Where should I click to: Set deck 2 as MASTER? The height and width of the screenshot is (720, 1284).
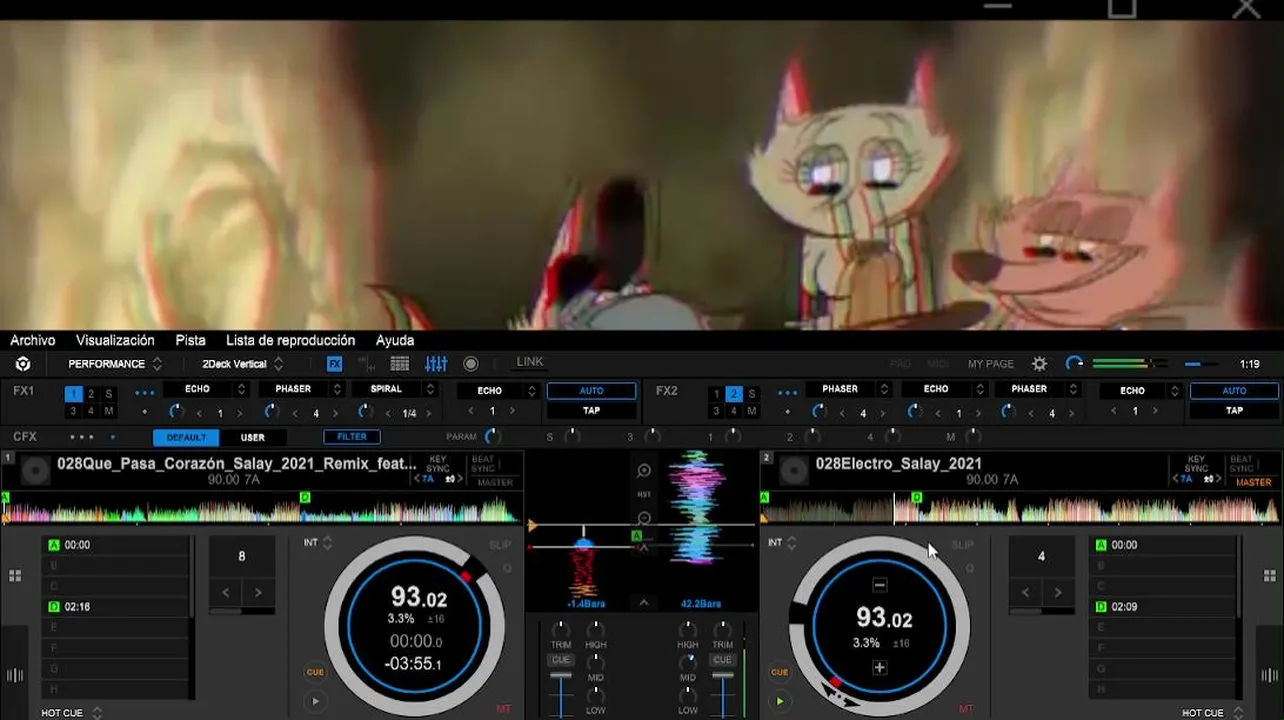click(x=1253, y=482)
